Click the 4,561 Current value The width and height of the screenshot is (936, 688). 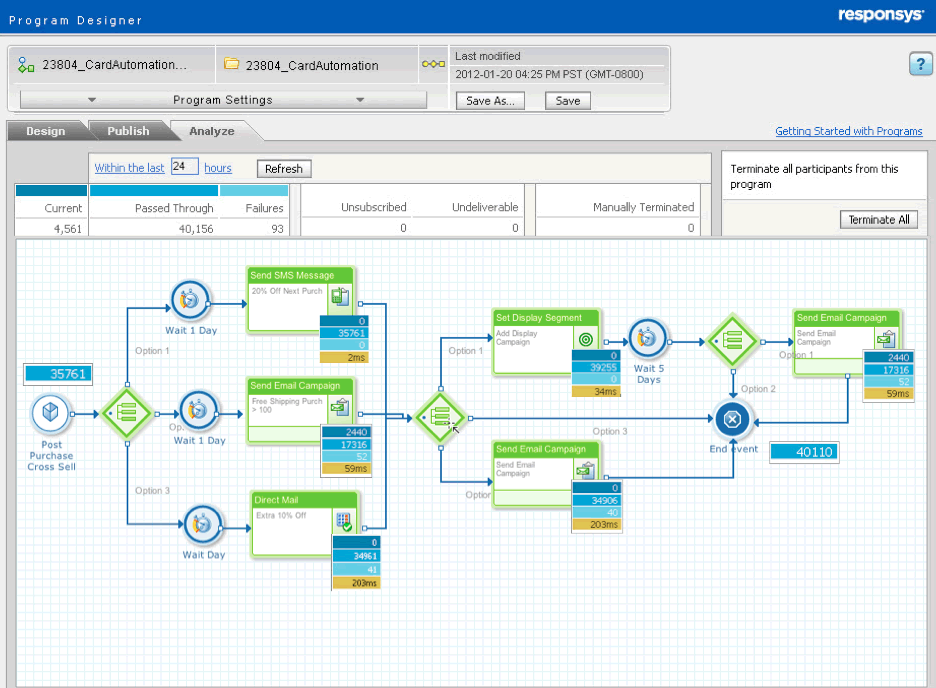click(x=67, y=229)
